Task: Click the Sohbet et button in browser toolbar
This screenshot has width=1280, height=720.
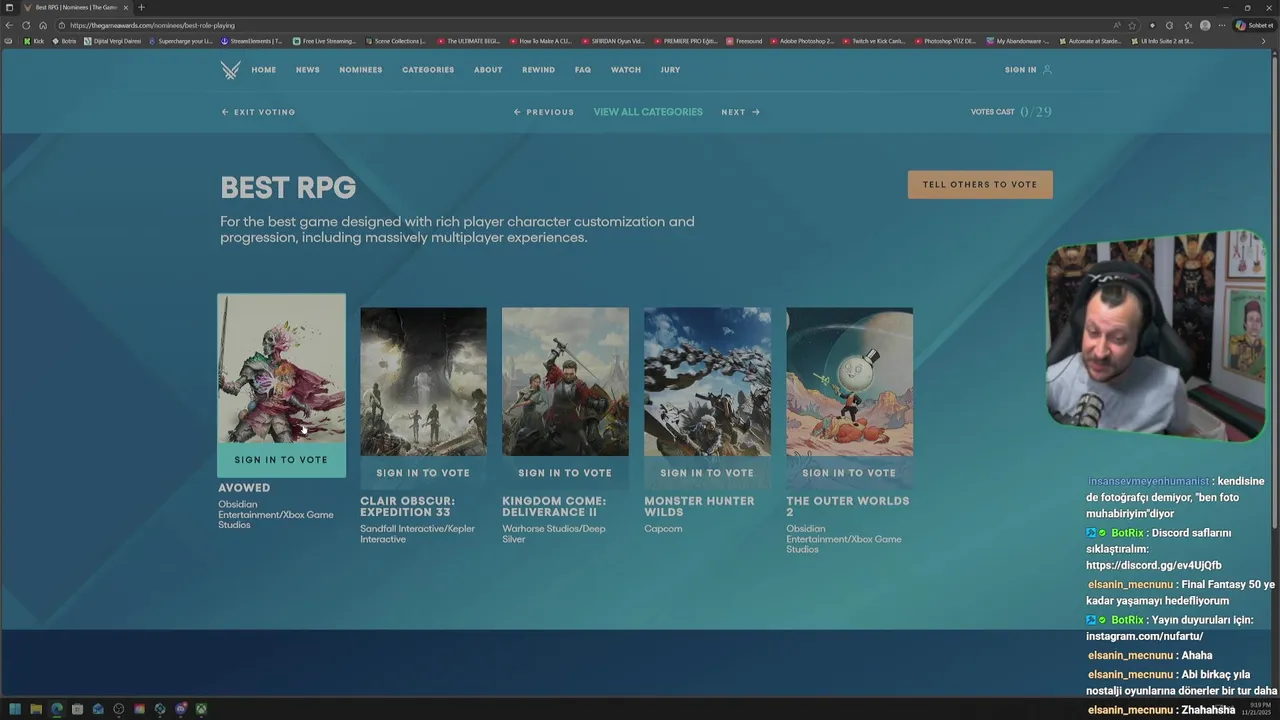Action: [1255, 25]
